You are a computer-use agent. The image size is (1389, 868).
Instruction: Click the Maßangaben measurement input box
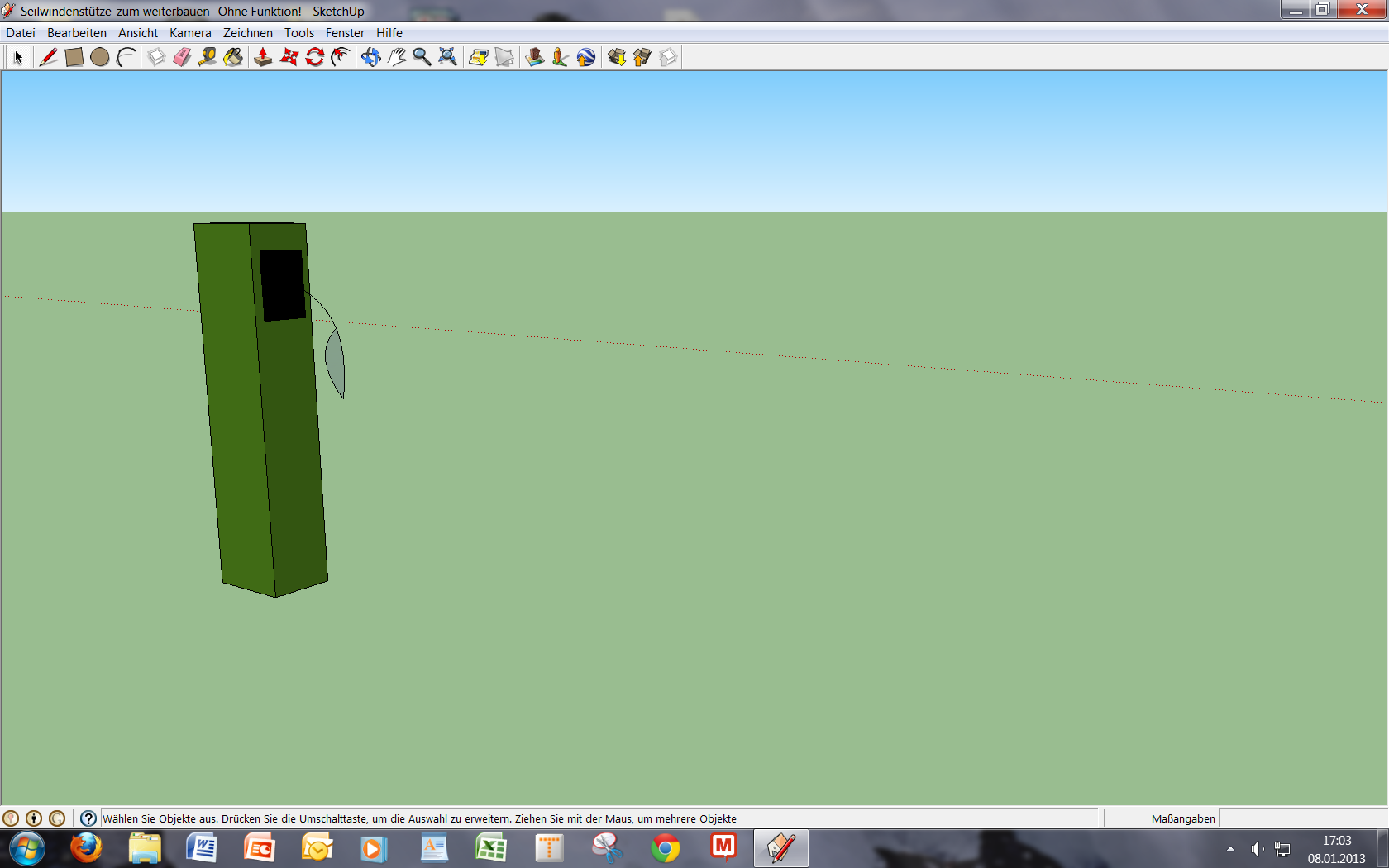tap(1302, 818)
